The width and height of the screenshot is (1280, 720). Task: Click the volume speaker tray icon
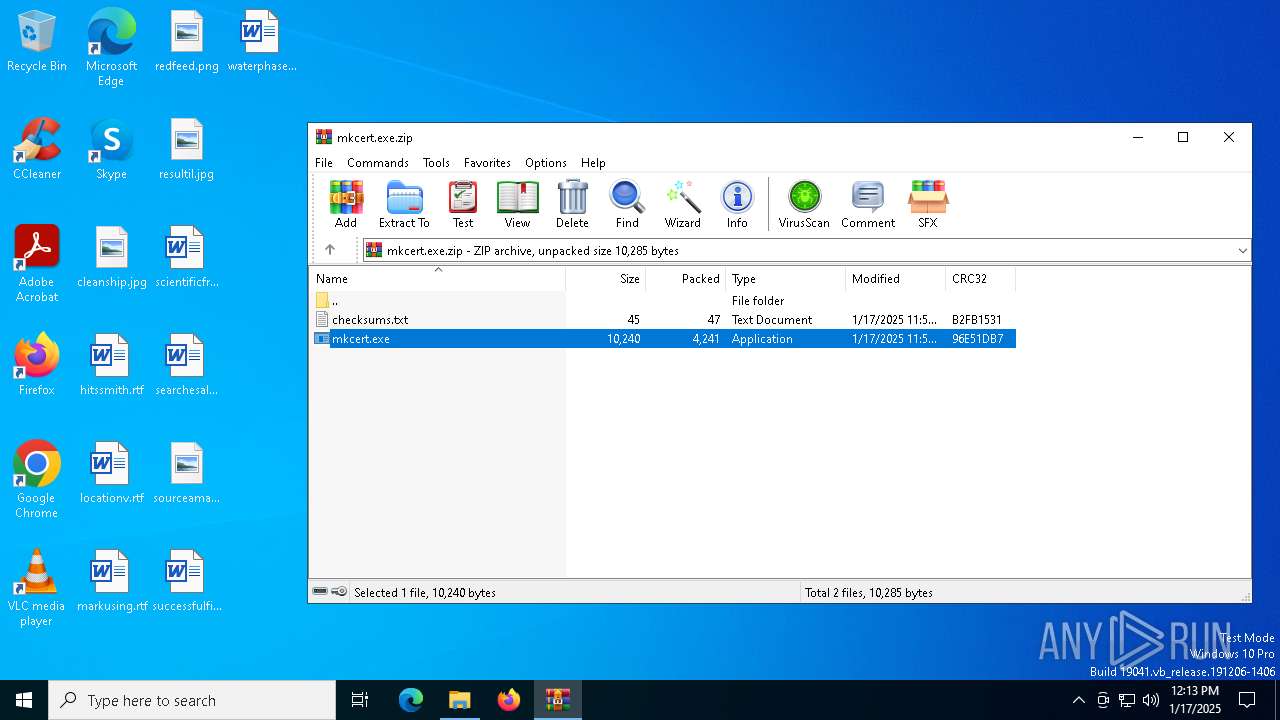coord(1151,700)
